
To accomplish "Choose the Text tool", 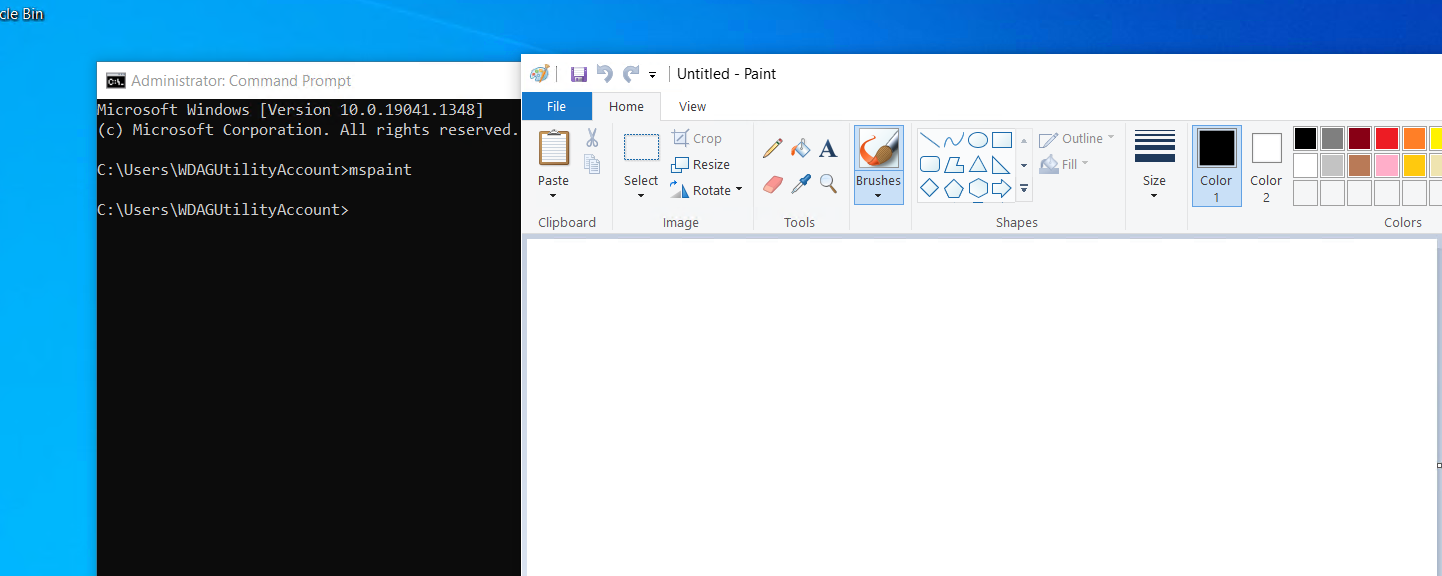I will 828,149.
